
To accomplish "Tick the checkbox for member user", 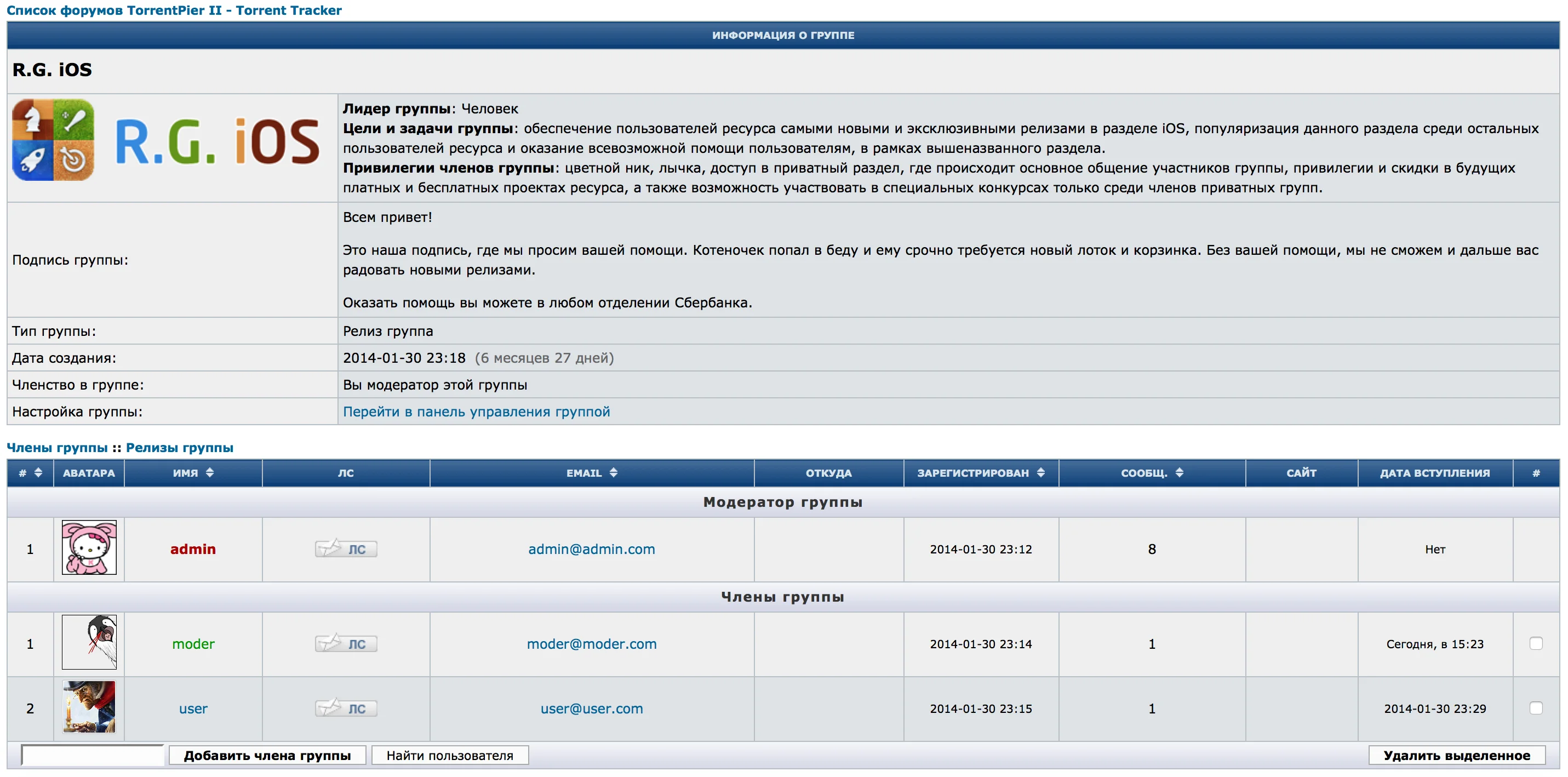I will (x=1536, y=707).
